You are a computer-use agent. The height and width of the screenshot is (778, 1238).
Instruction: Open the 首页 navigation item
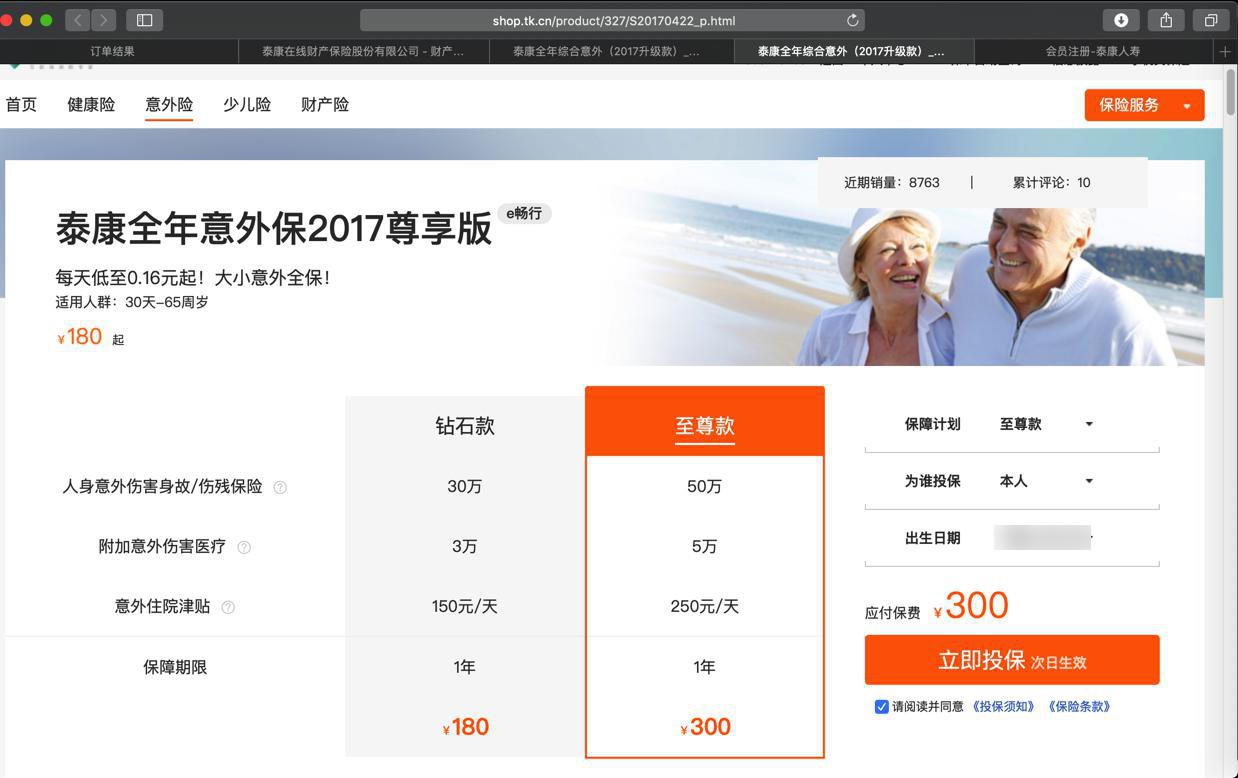point(21,105)
